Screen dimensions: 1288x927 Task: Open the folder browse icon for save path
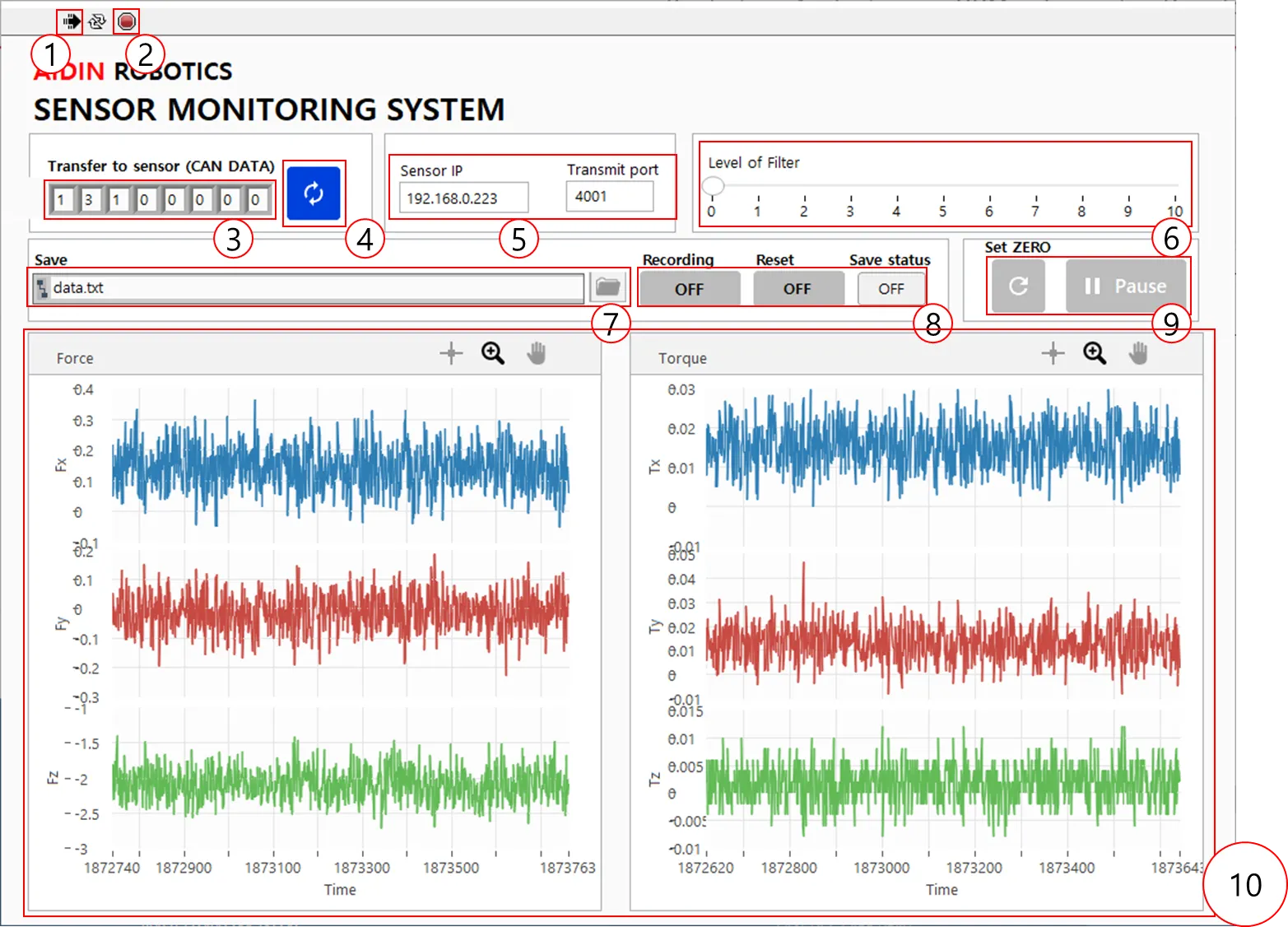coord(607,287)
